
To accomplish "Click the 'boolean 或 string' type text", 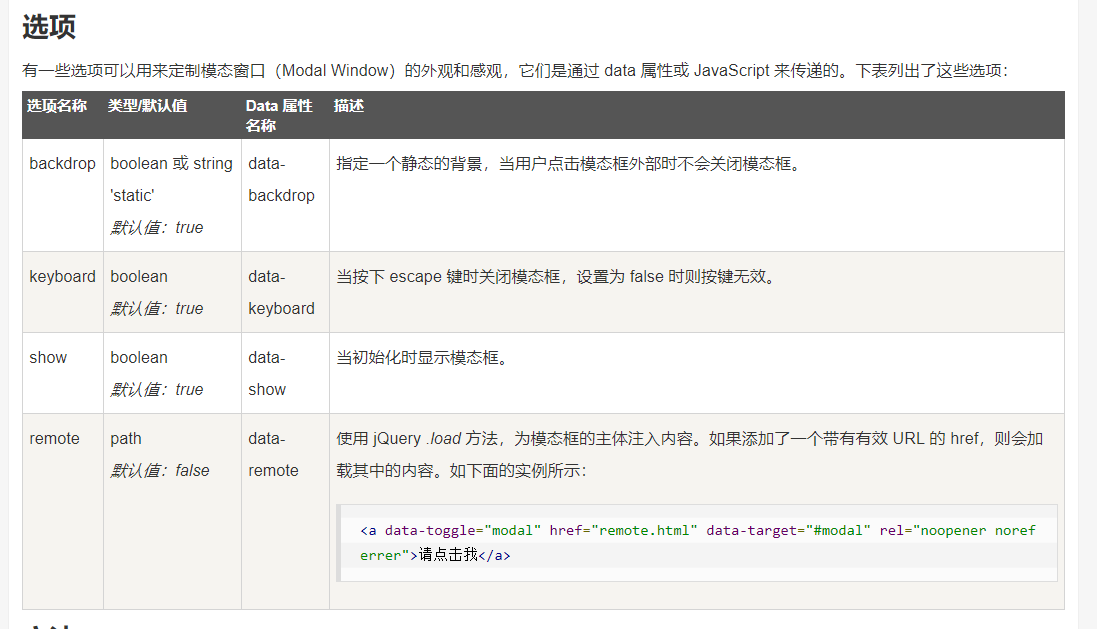I will pos(171,163).
